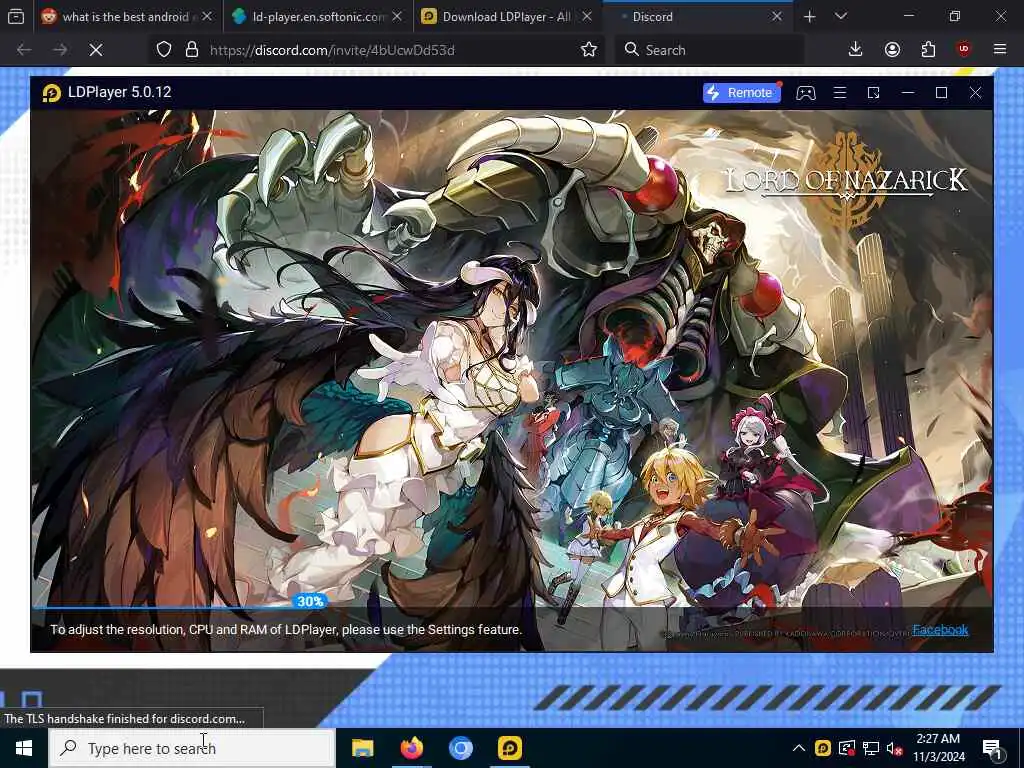Close the softonic browser tab

click(396, 16)
